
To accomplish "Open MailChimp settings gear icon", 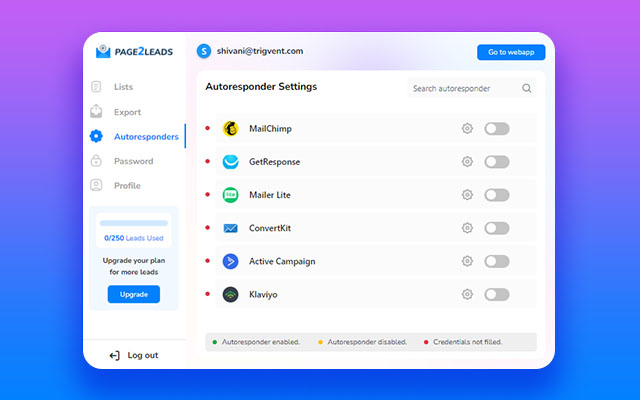I will coord(467,129).
